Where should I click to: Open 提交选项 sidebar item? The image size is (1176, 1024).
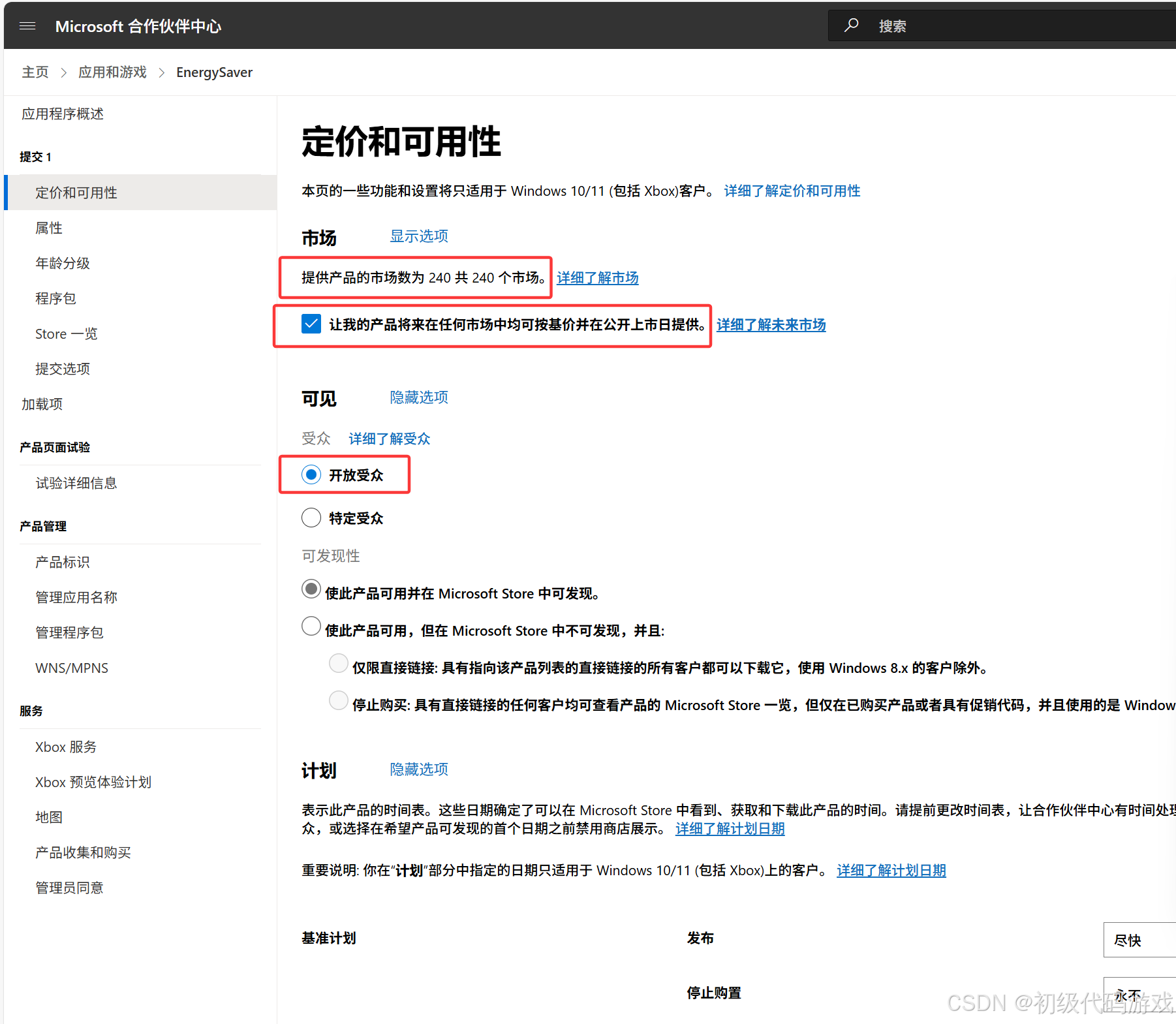point(63,369)
